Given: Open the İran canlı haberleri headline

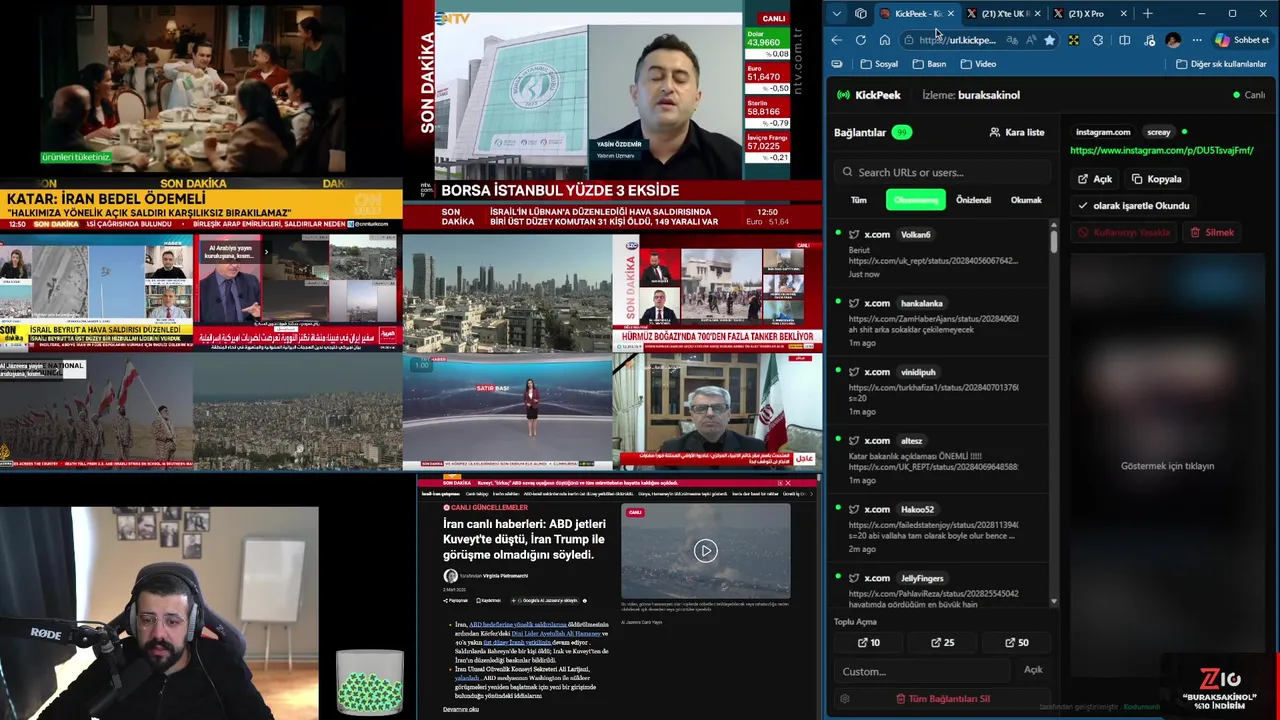Looking at the screenshot, I should pos(525,539).
